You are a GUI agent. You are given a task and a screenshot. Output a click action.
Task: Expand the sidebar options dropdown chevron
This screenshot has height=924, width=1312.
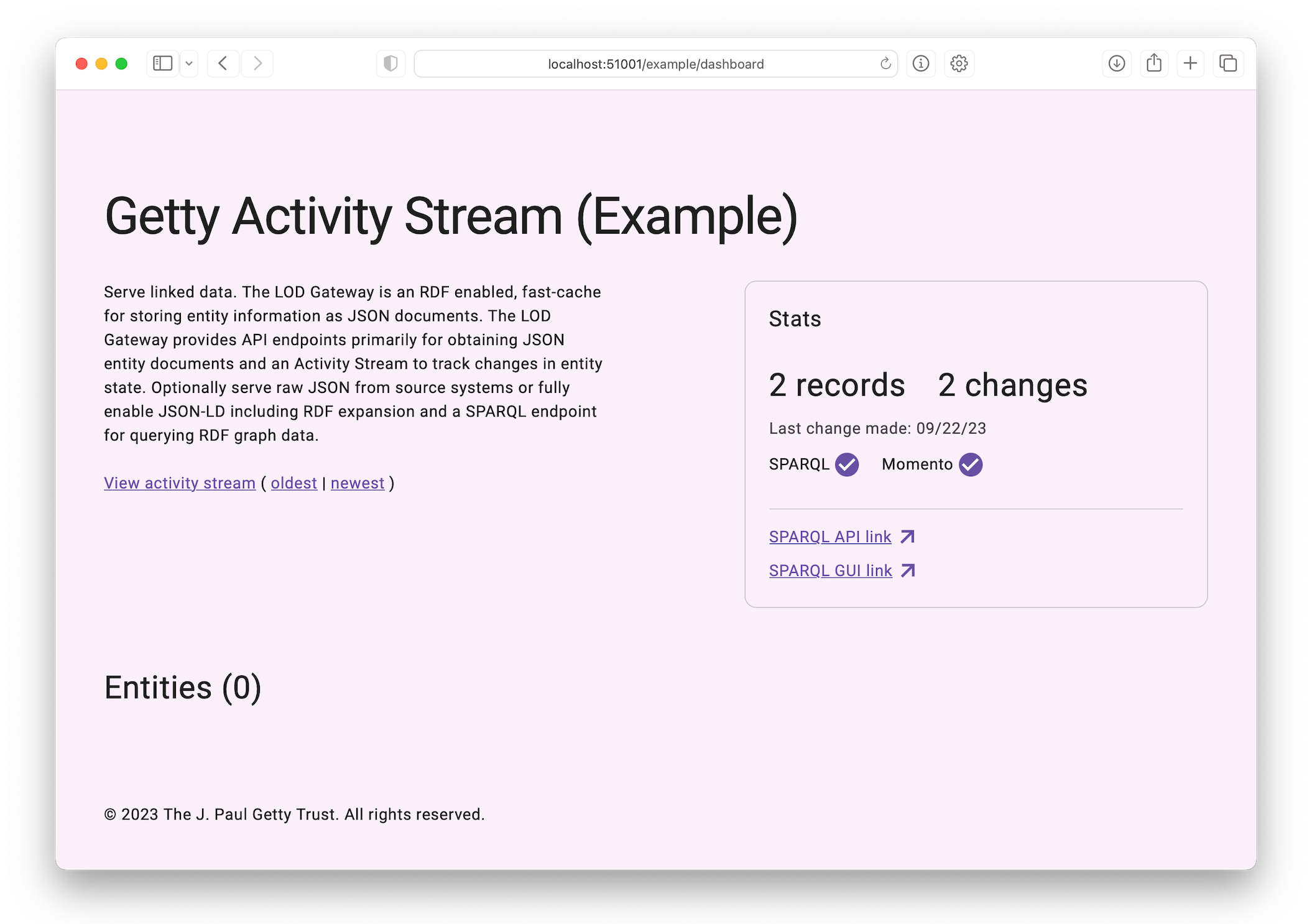click(189, 63)
